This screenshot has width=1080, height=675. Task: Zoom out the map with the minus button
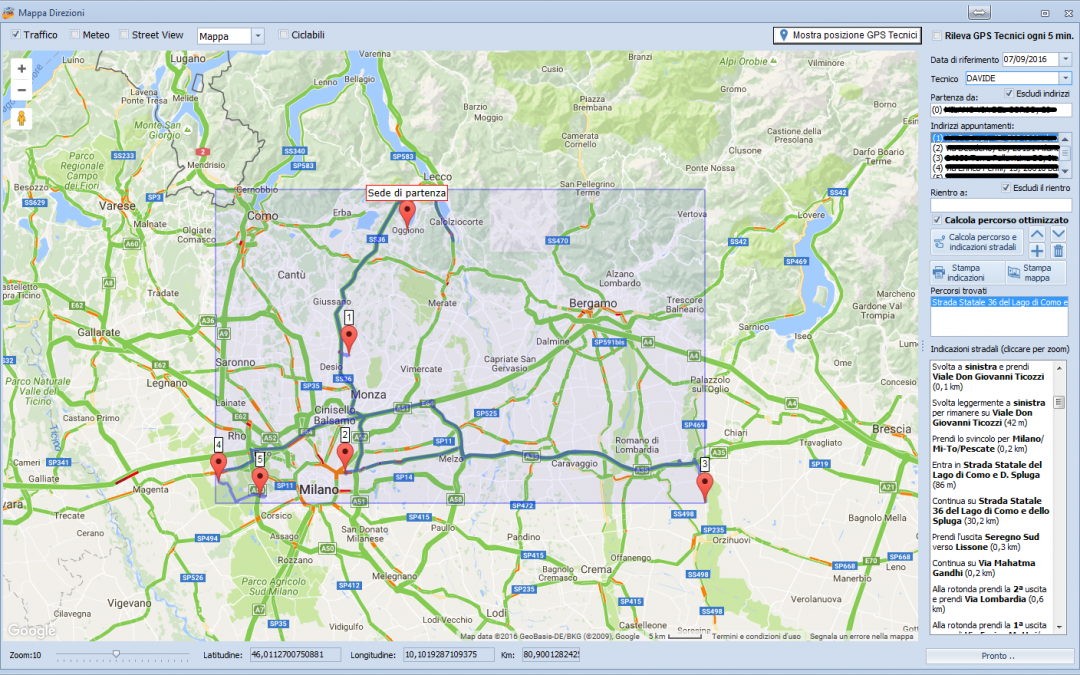point(21,90)
